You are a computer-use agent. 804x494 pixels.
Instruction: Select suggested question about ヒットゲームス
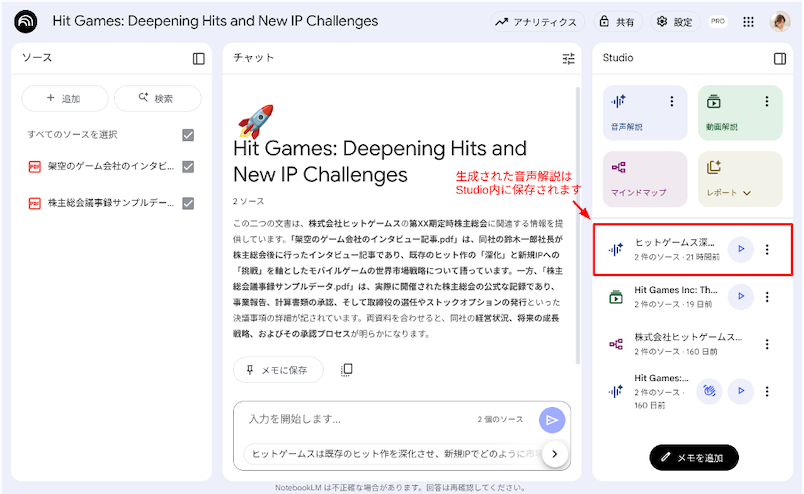pos(395,454)
